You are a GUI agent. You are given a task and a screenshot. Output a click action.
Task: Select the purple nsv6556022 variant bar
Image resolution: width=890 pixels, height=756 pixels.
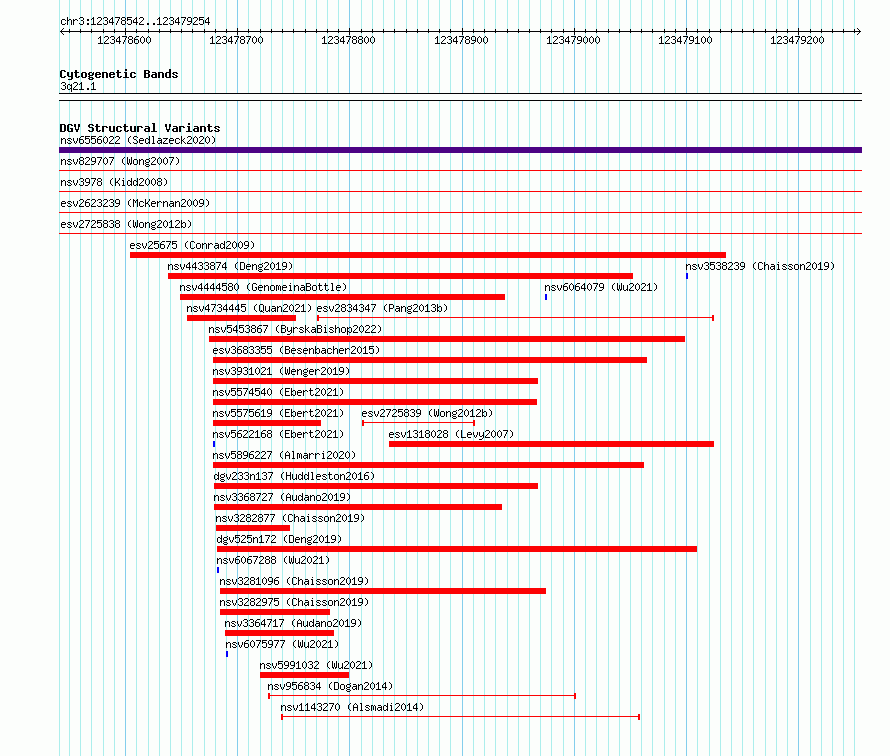pyautogui.click(x=460, y=150)
